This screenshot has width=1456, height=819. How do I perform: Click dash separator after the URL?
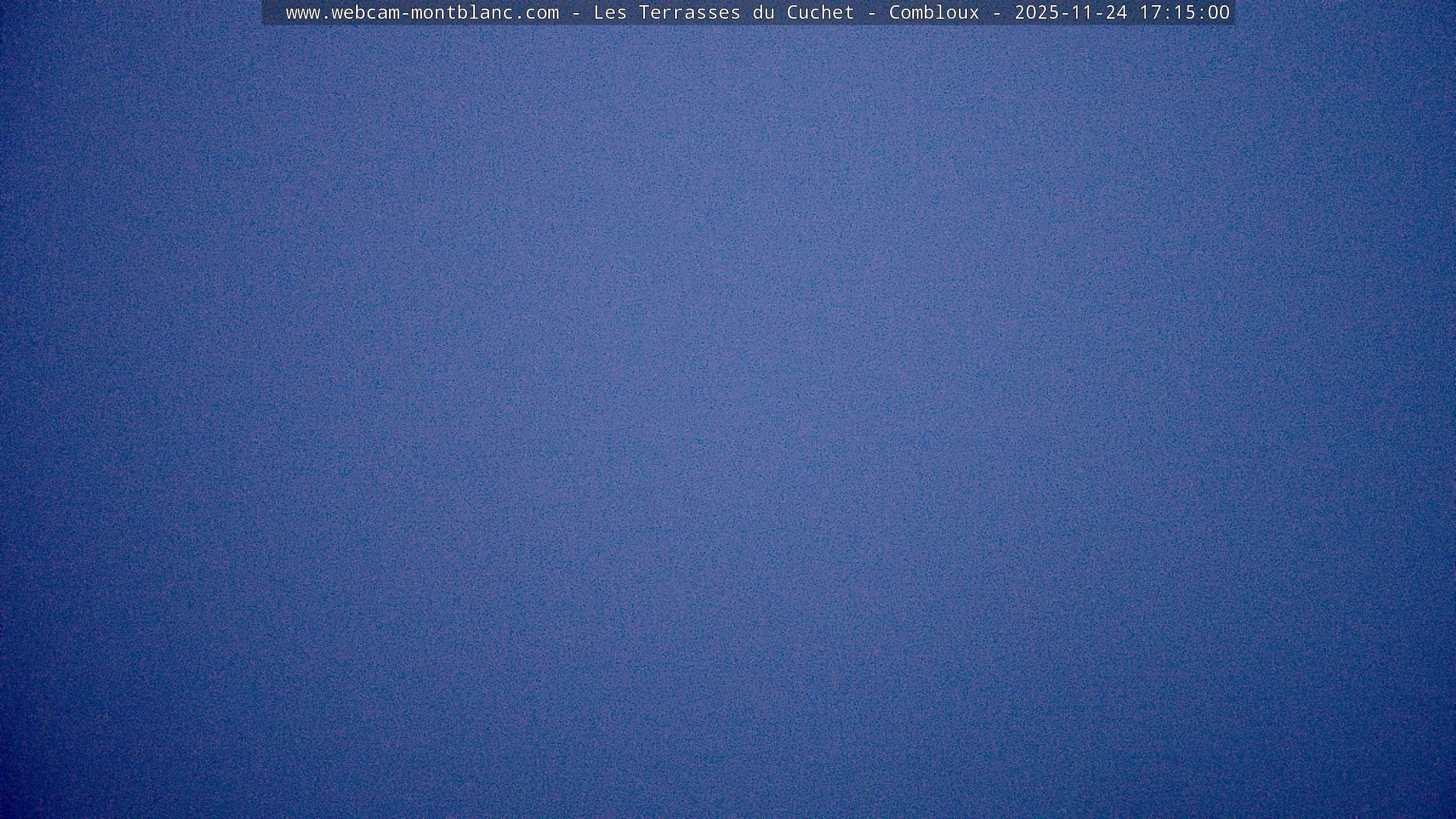(x=576, y=13)
